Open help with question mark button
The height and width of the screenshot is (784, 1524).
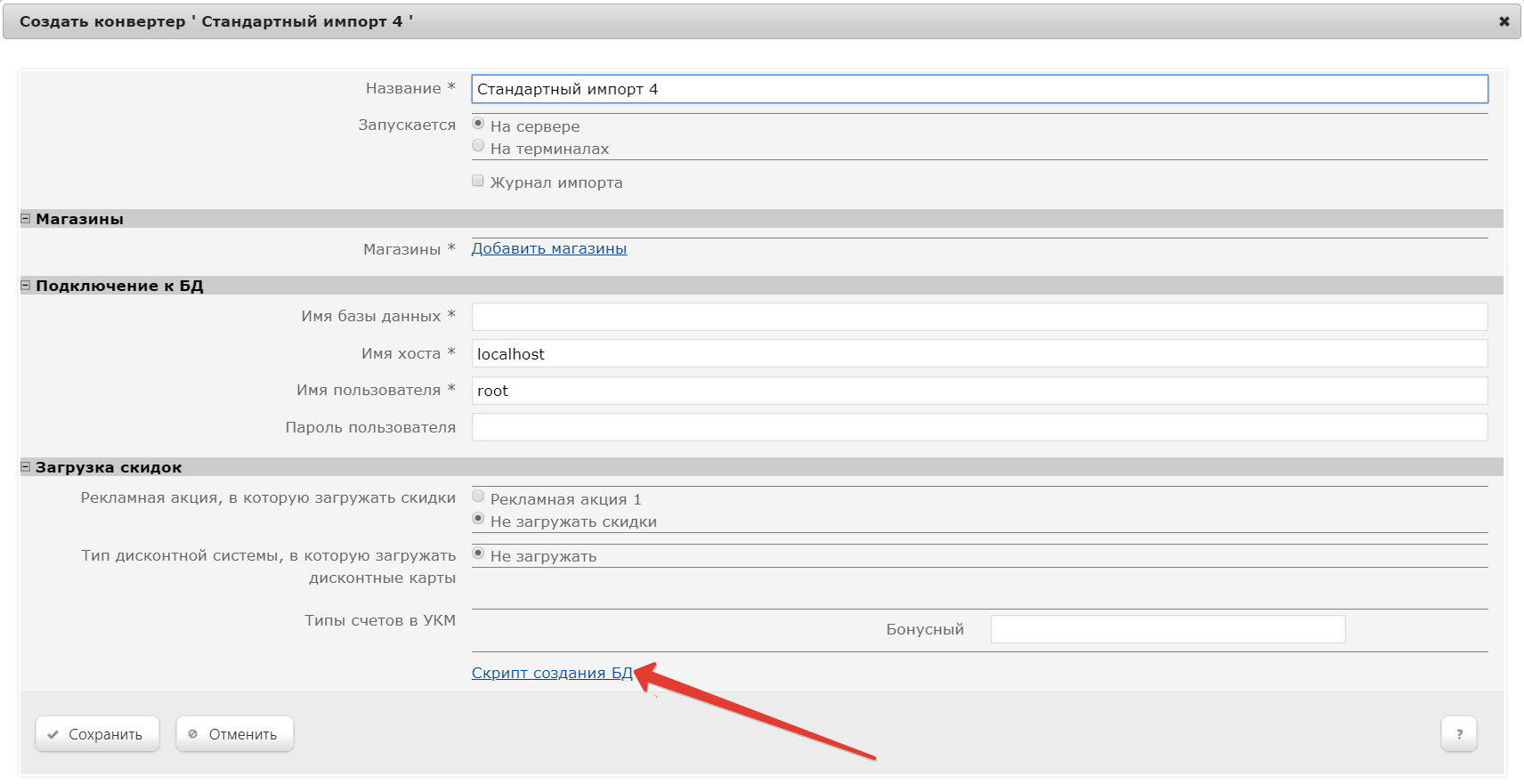tap(1458, 734)
